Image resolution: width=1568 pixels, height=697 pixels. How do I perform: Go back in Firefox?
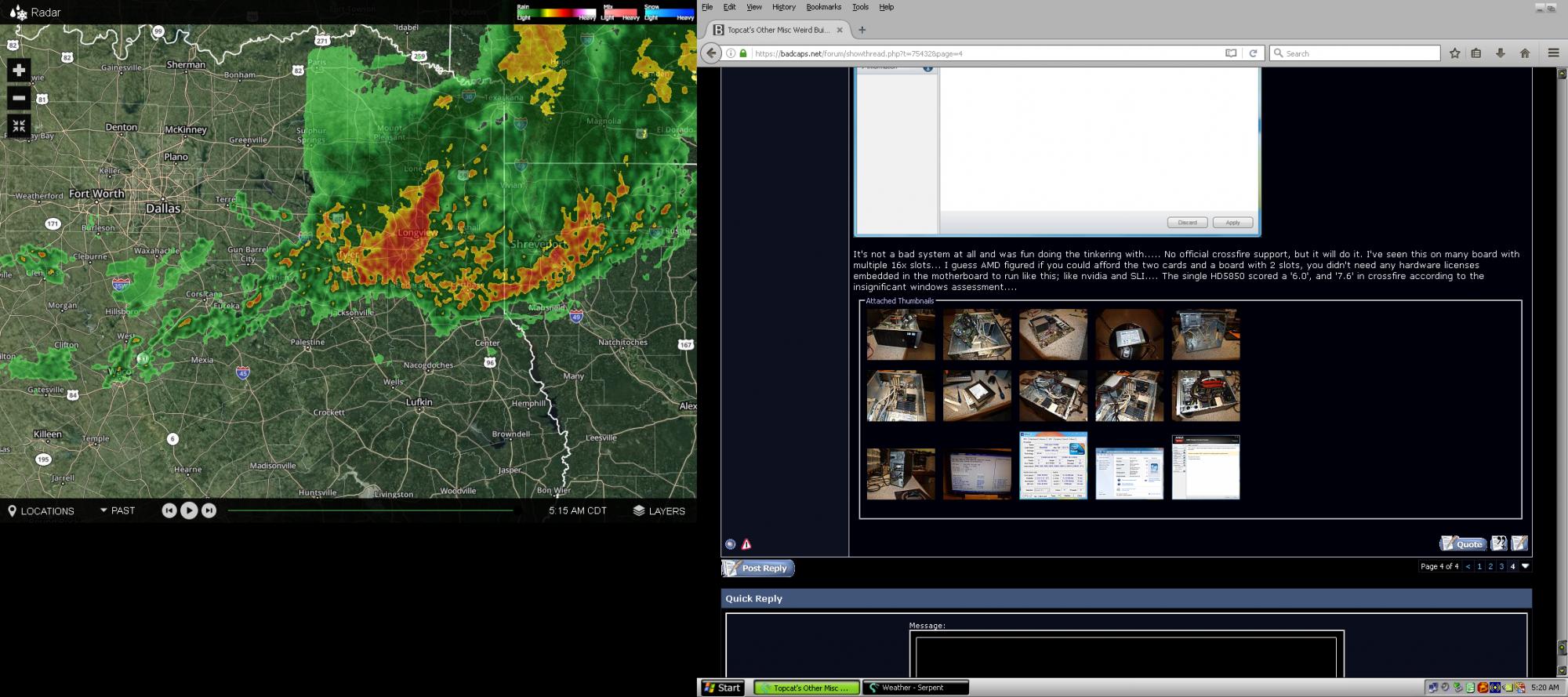click(x=710, y=53)
